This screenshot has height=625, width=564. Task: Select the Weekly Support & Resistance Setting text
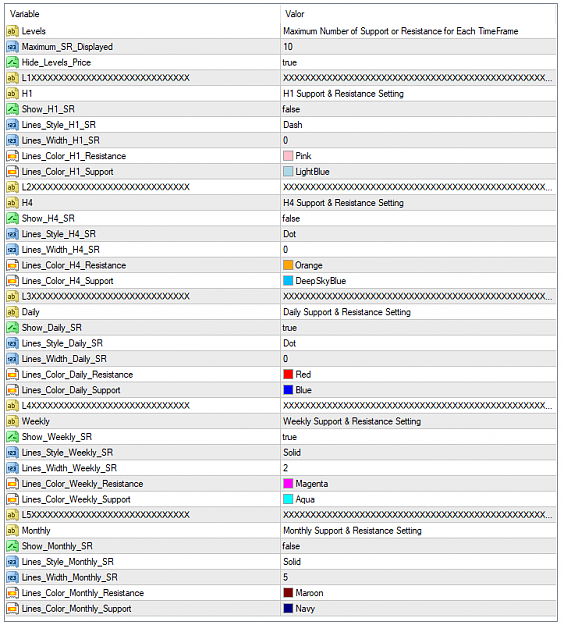pos(352,421)
